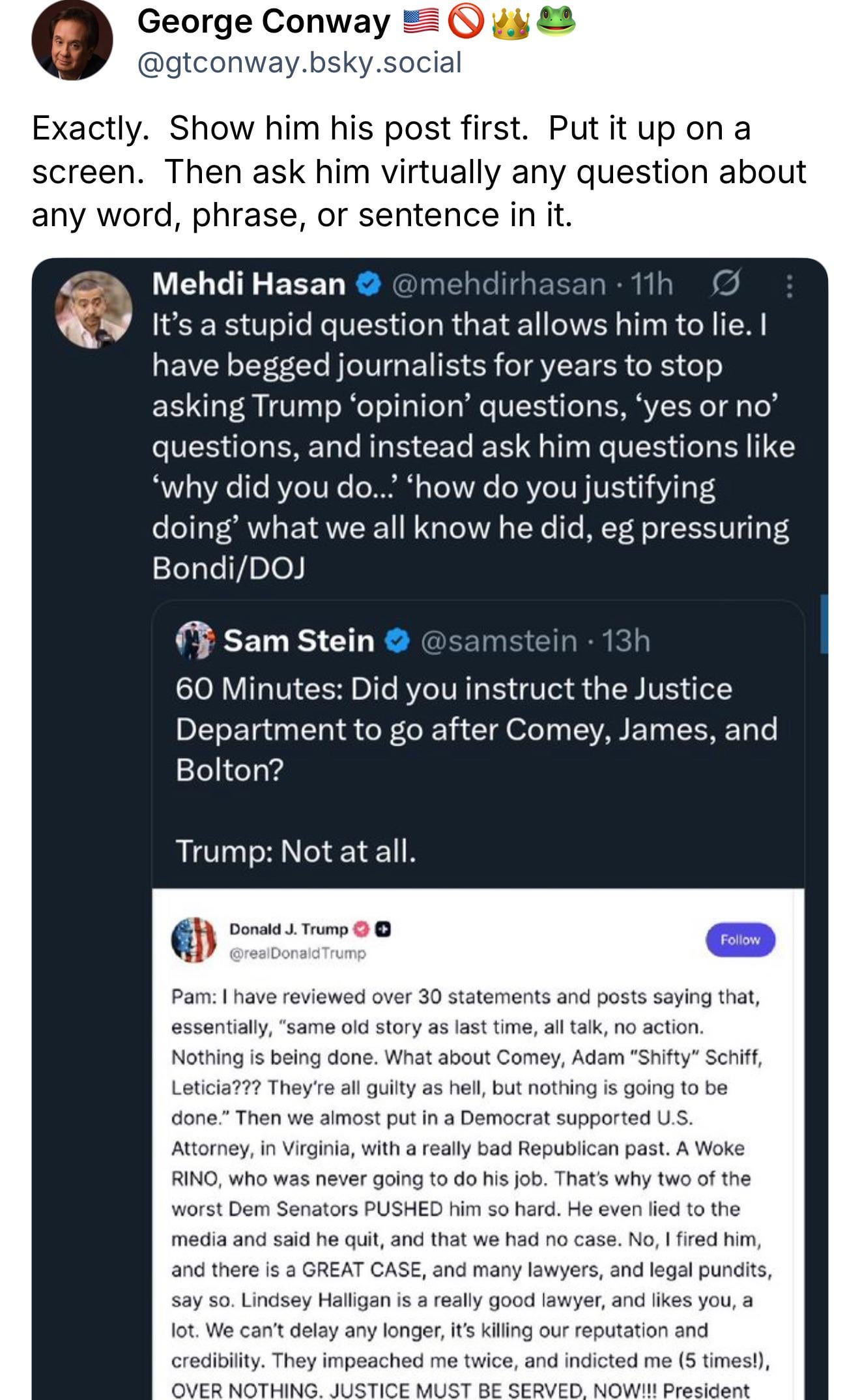
Task: Click Mehdi Hasan's avatar photo
Action: 94,310
